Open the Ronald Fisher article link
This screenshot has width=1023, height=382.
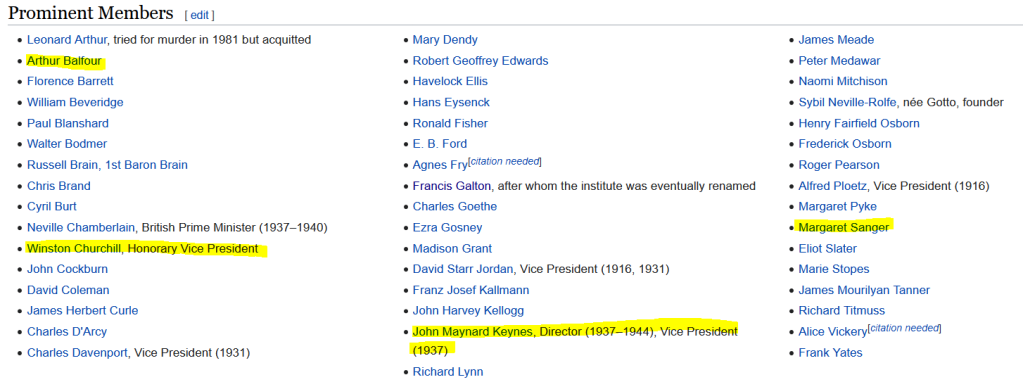[x=450, y=123]
